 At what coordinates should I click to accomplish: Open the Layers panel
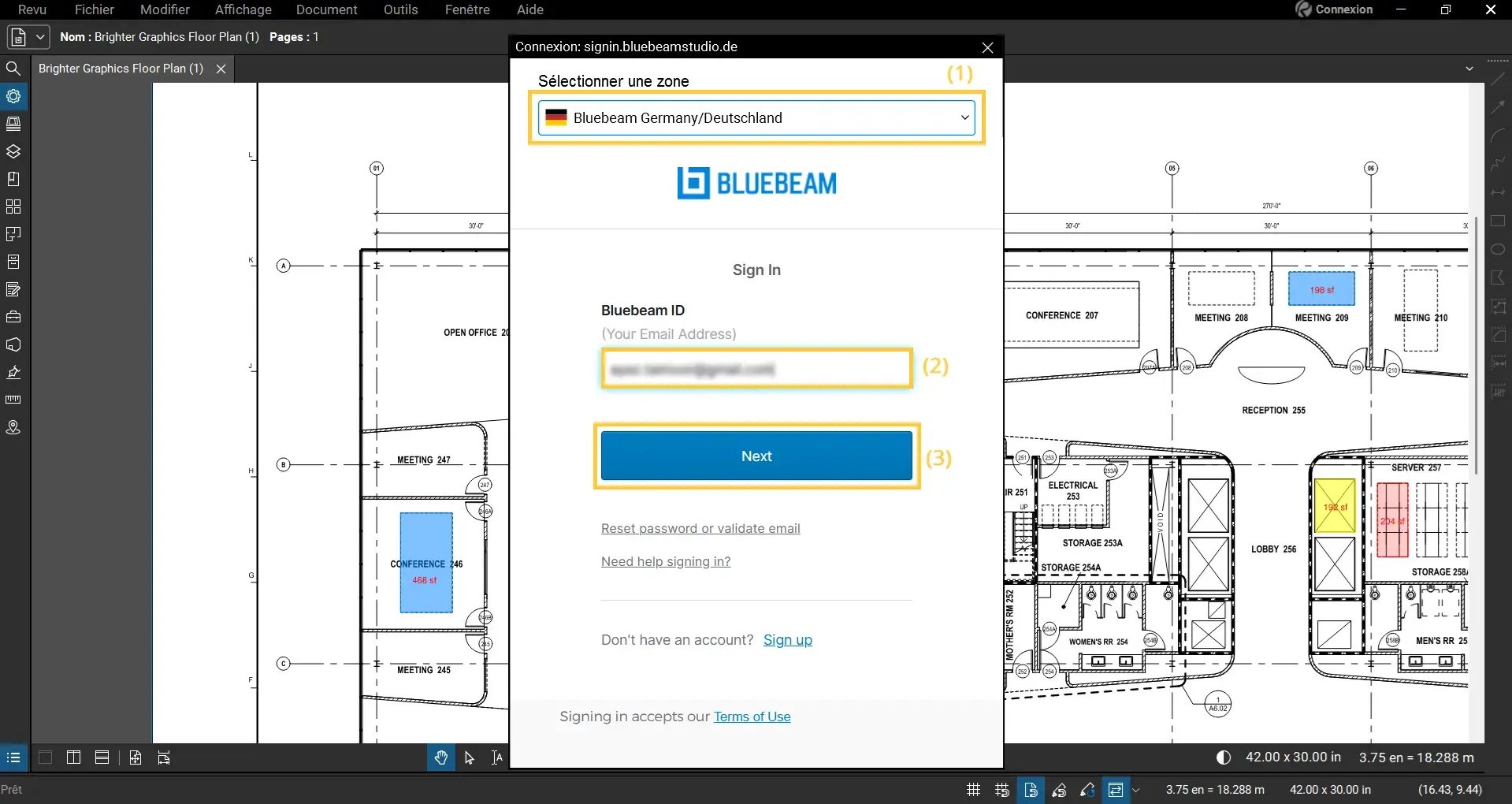click(13, 151)
